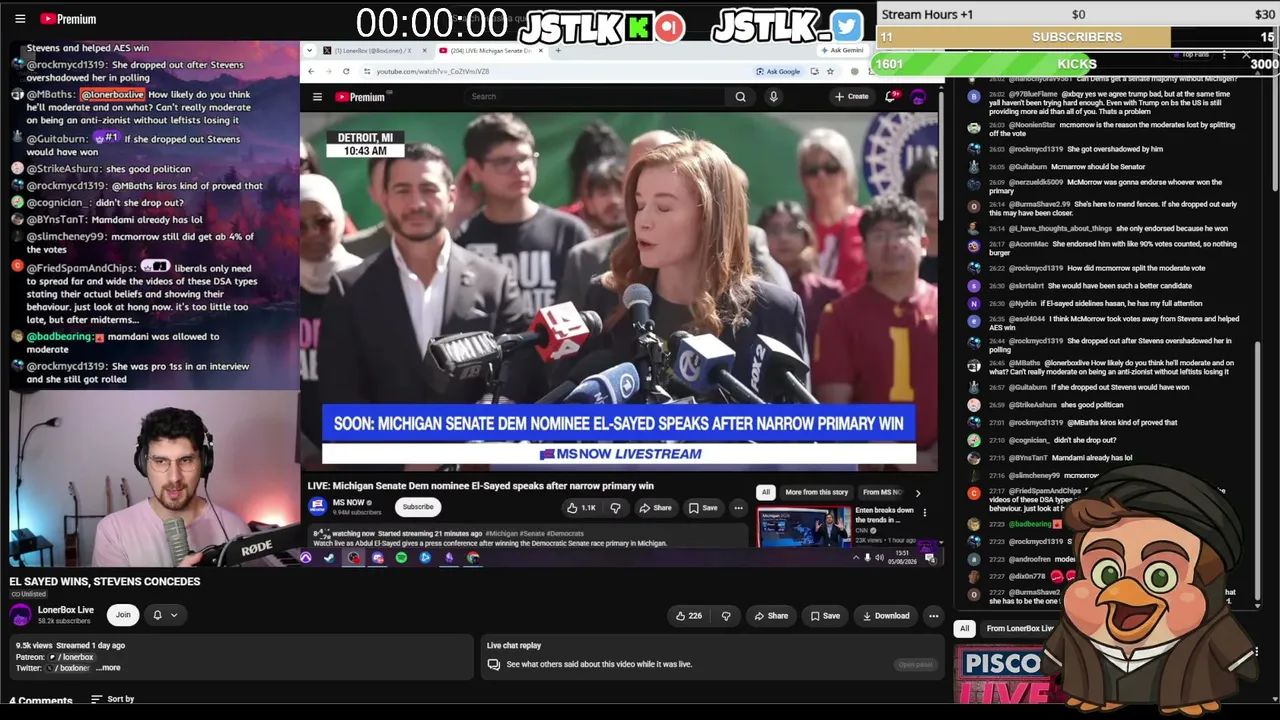Image resolution: width=1280 pixels, height=720 pixels.
Task: Open the MS NOW channel avatar
Action: coord(318,507)
